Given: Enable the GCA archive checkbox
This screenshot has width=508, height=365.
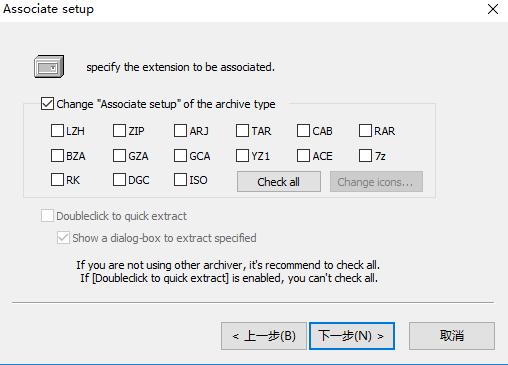Looking at the screenshot, I should point(180,156).
